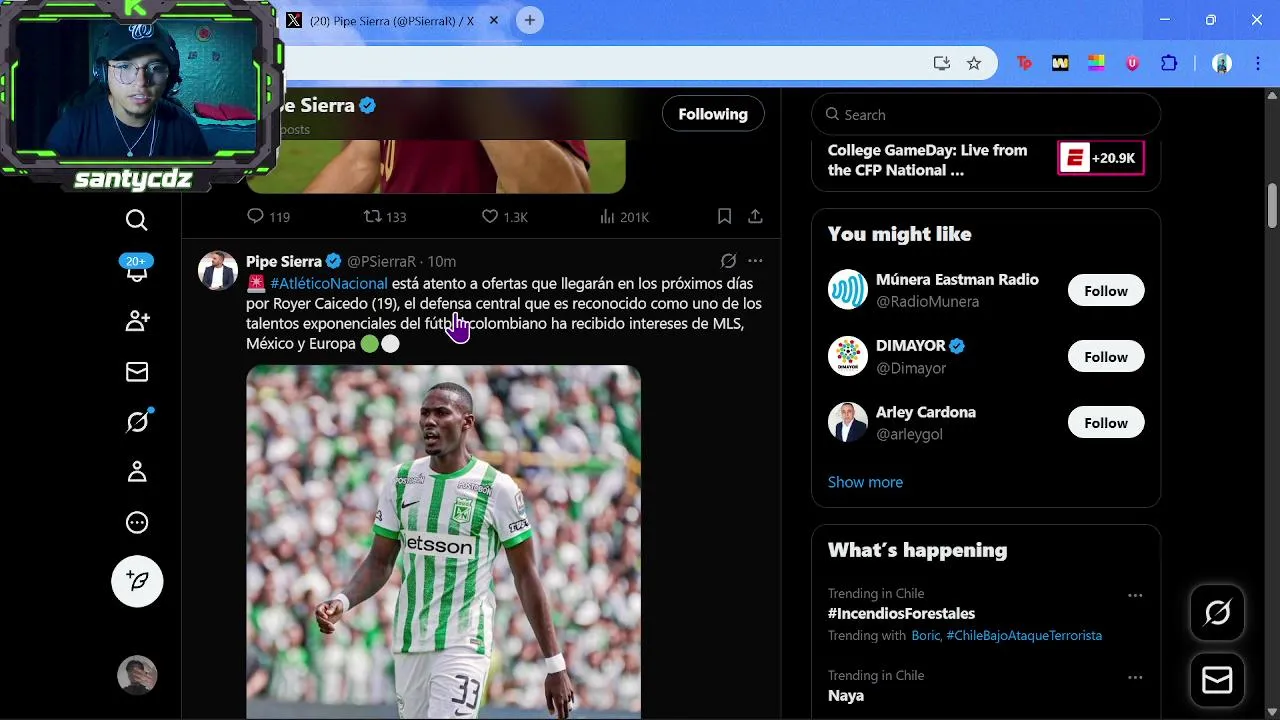Select the Pipe Sierra X browser tab
This screenshot has height=720, width=1280.
coord(392,20)
